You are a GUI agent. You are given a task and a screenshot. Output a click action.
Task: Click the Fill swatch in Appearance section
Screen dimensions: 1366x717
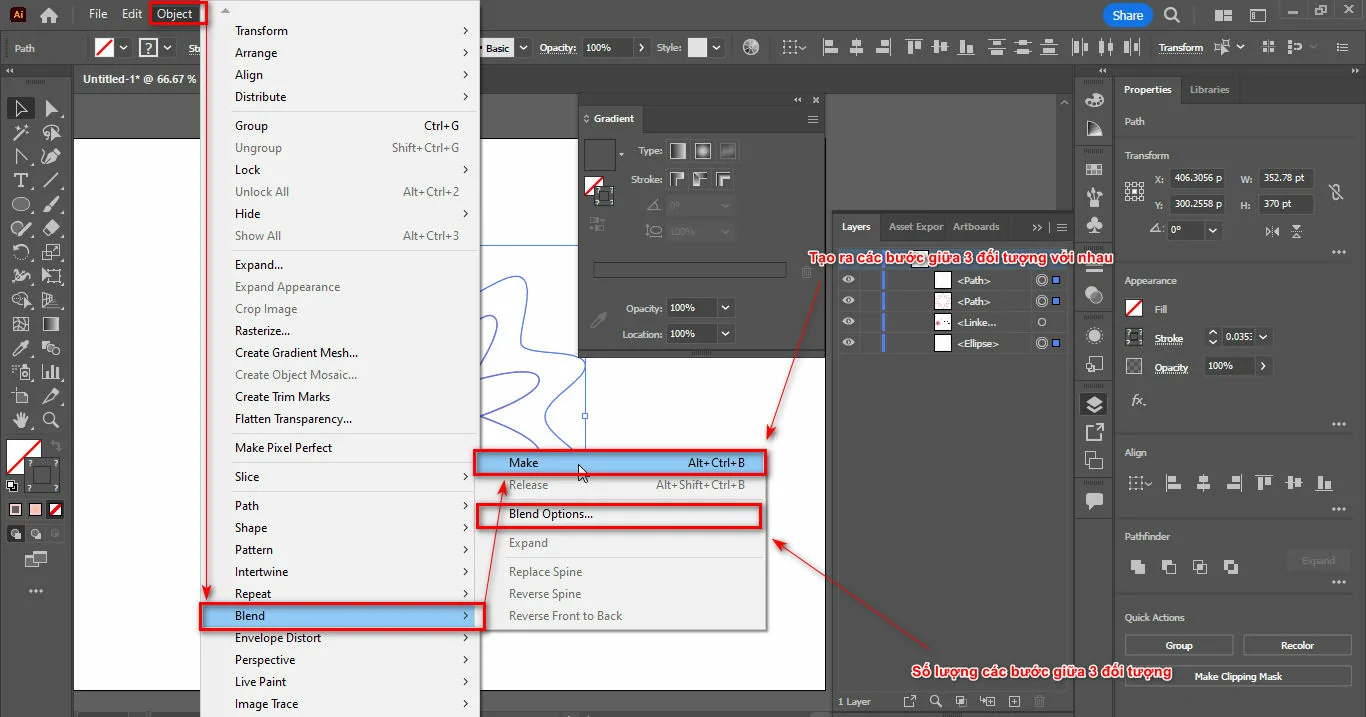(1134, 309)
